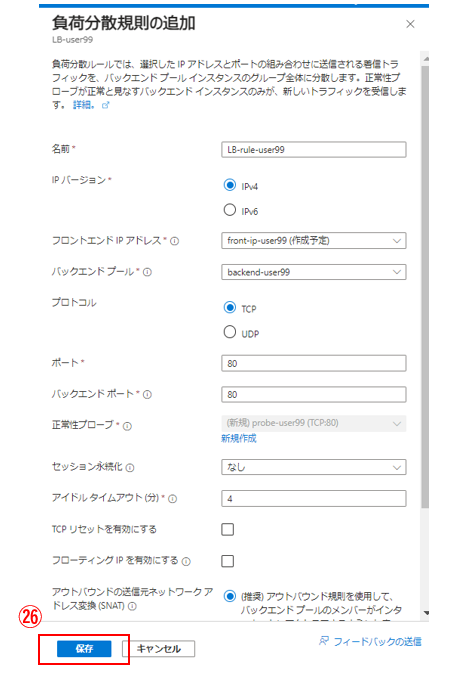This screenshot has height=676, width=470.
Task: Open the フロントエンド IP アドレス dropdown
Action: pyautogui.click(x=313, y=241)
